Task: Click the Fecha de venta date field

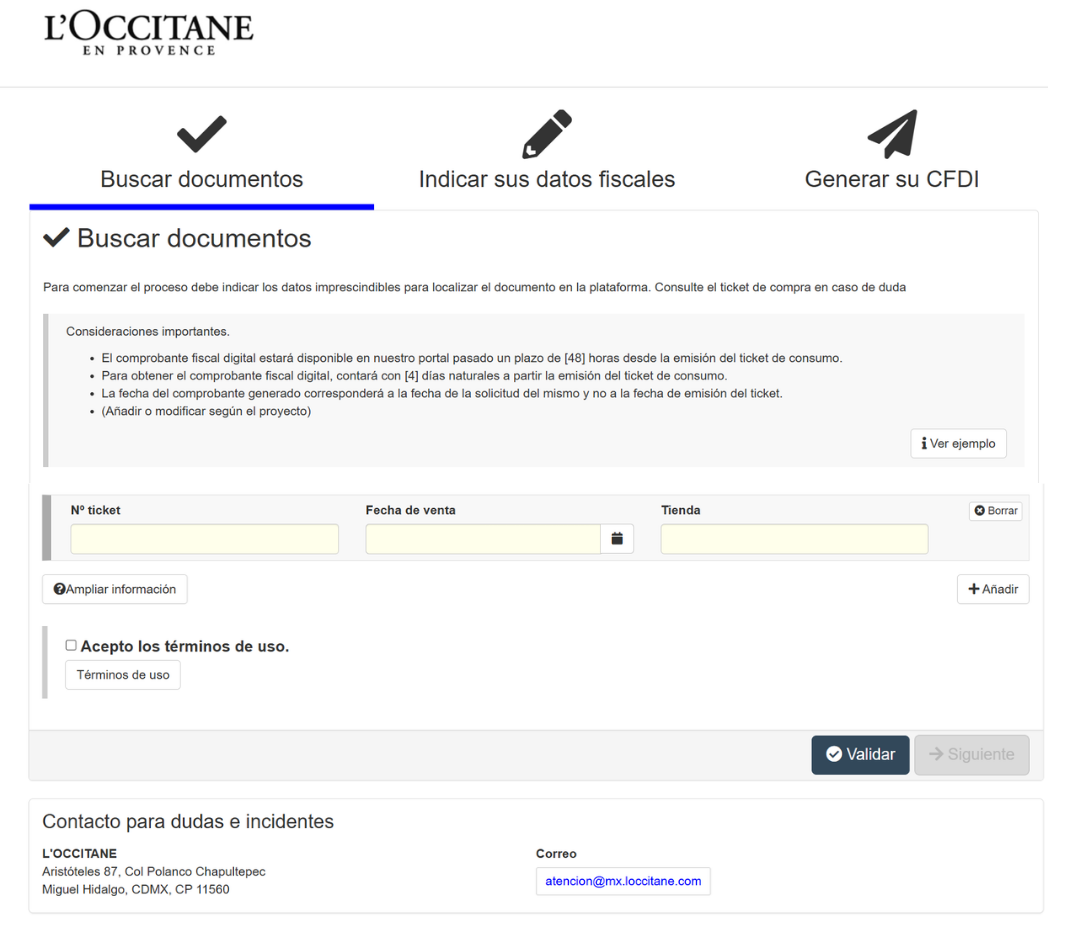Action: point(483,539)
